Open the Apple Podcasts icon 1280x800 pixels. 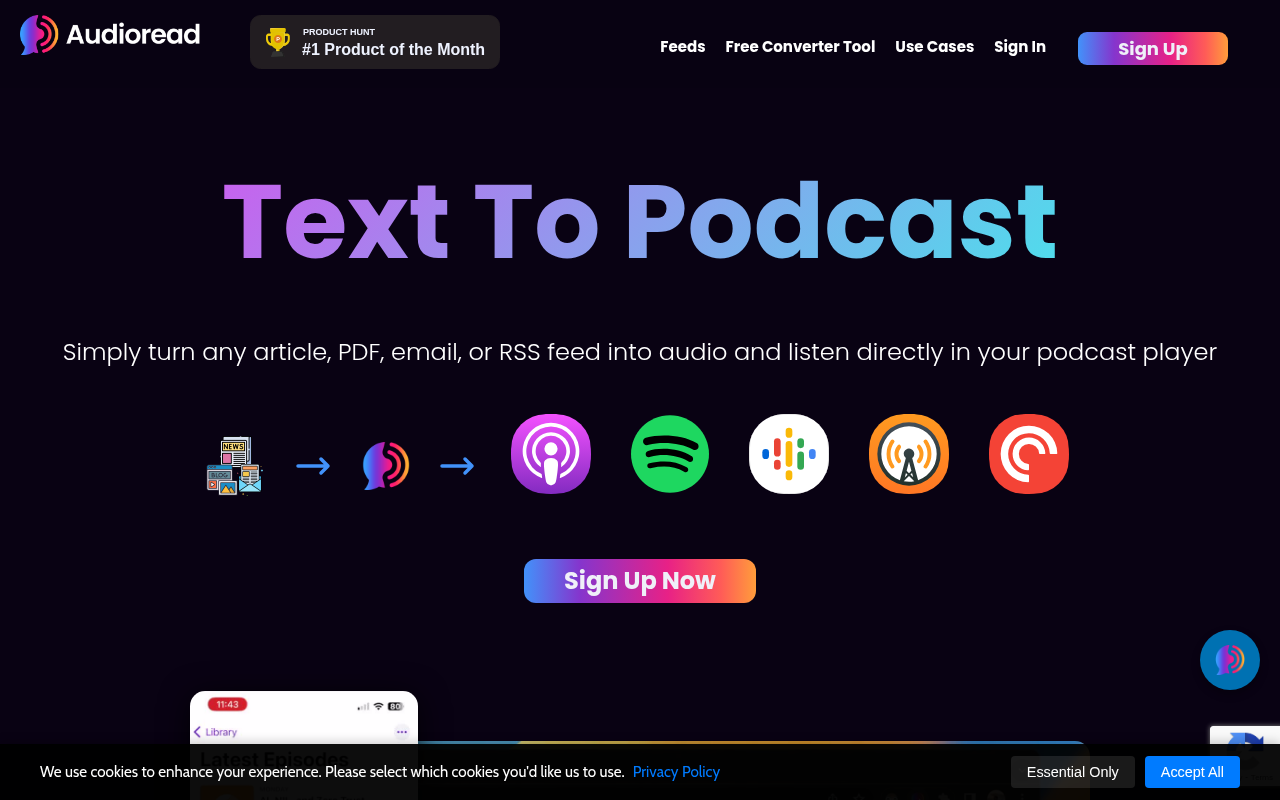tap(550, 454)
